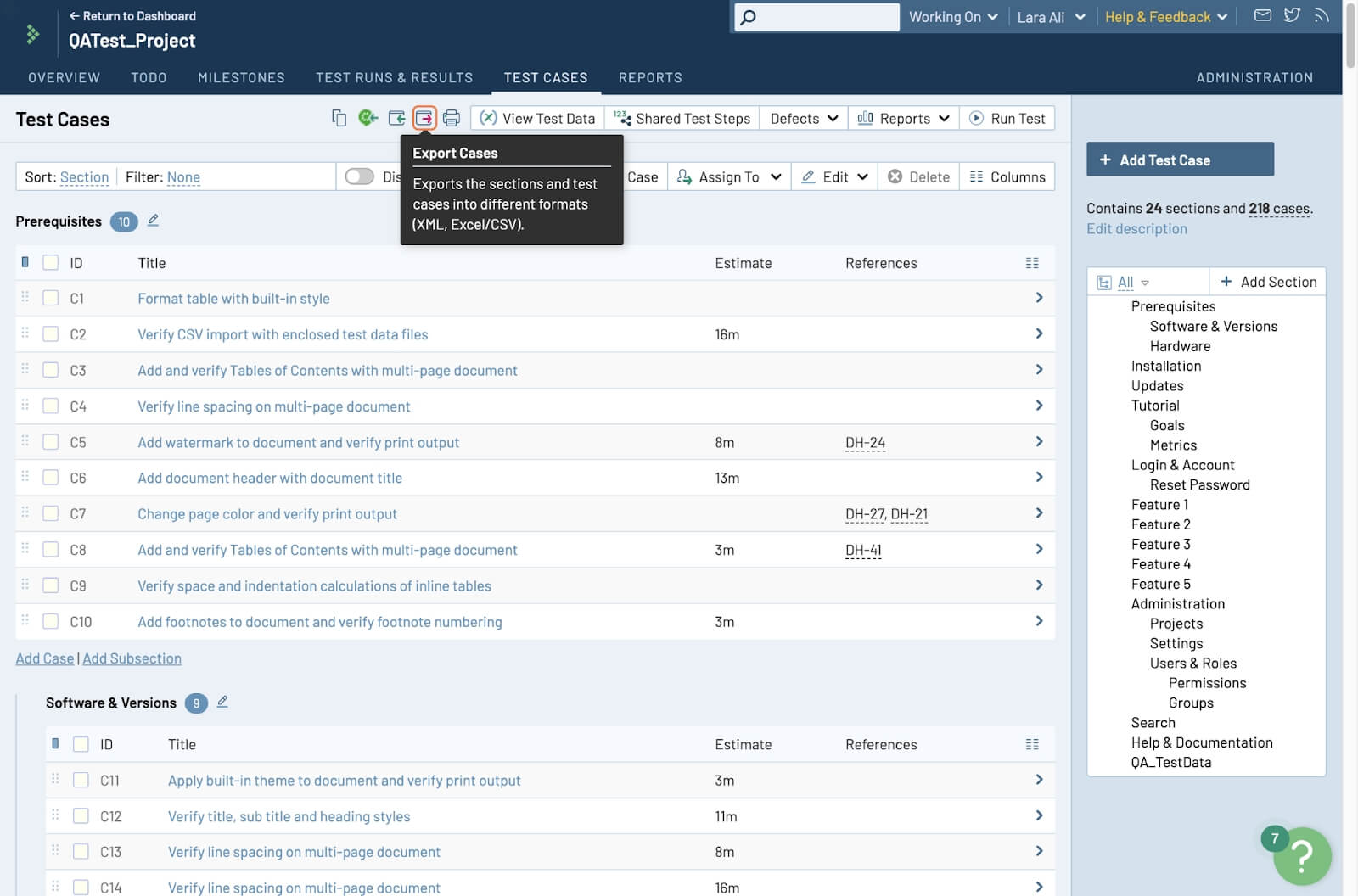
Task: Click the Export Cases icon
Action: [424, 118]
